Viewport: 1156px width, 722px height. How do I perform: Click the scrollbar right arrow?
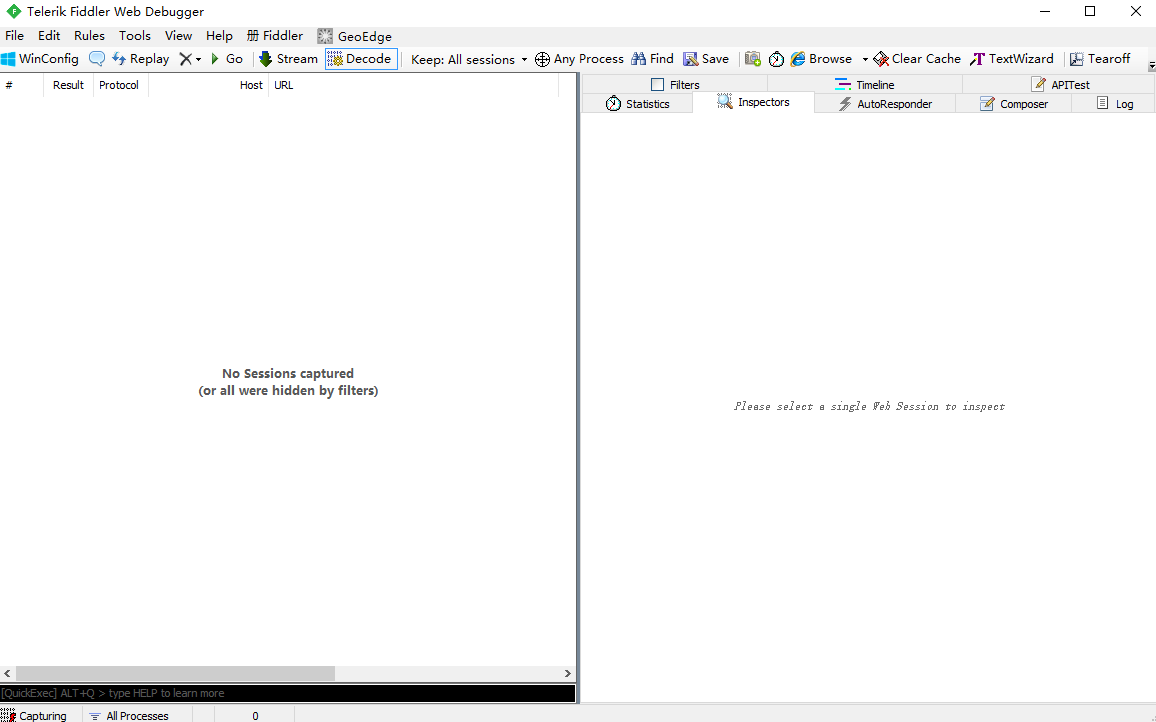coord(568,673)
